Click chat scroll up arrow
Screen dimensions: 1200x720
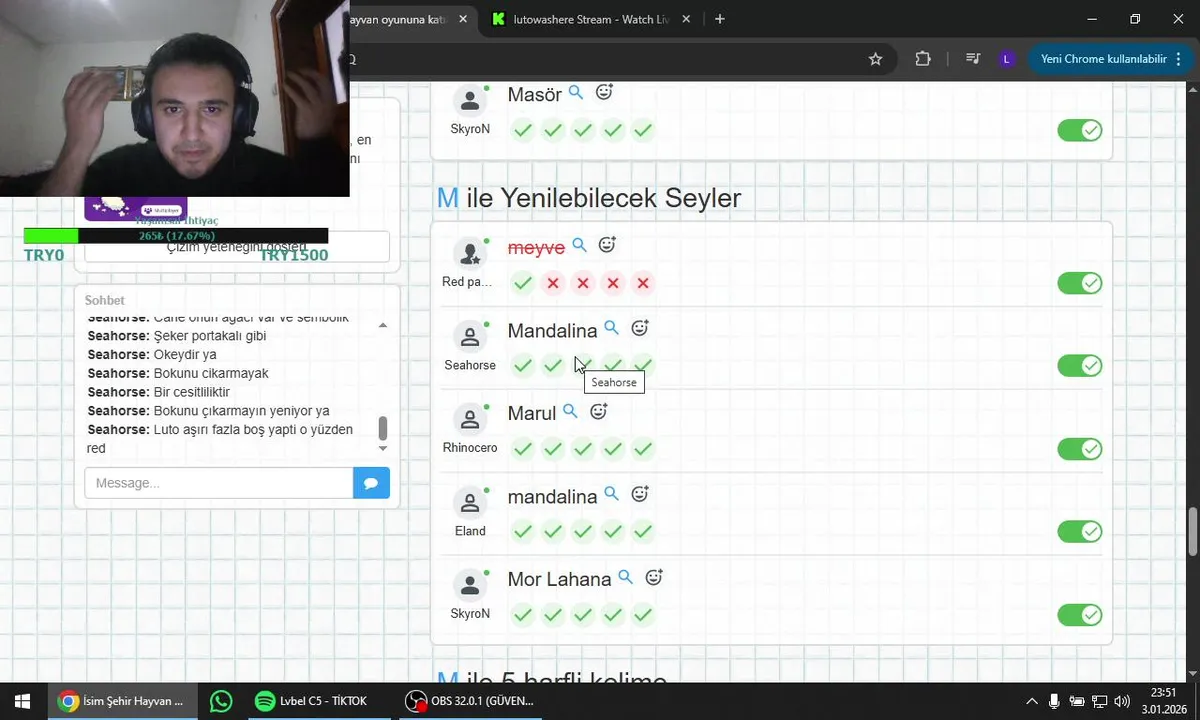(x=382, y=325)
